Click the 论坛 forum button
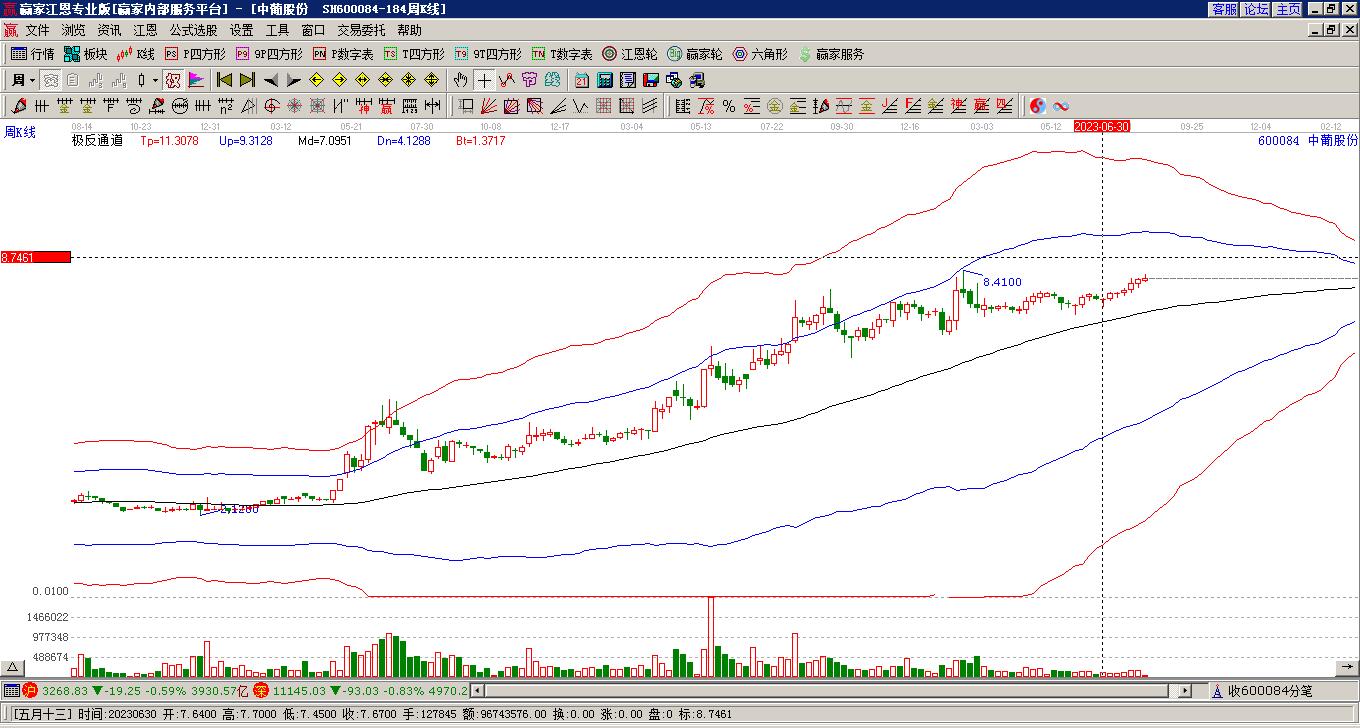Screen dimensions: 1360x728 point(1256,9)
